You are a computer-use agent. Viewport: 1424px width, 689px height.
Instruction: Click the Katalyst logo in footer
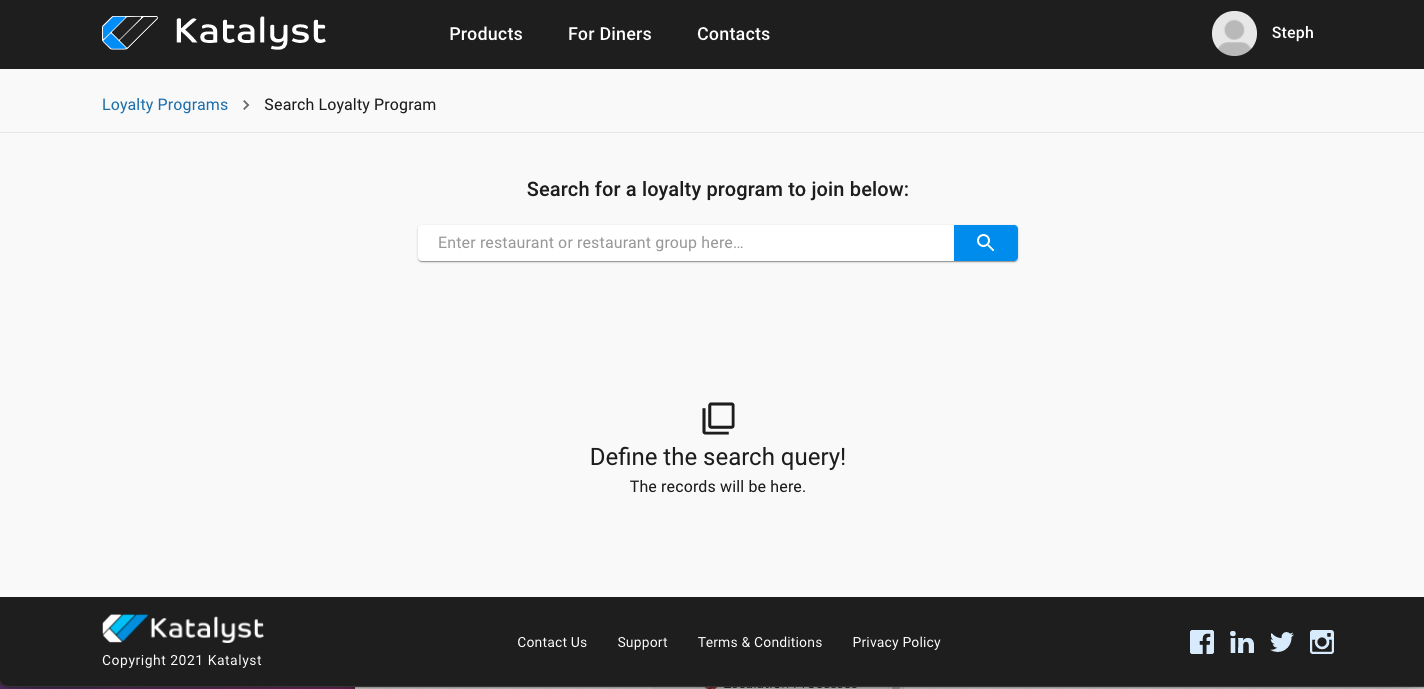(x=183, y=628)
